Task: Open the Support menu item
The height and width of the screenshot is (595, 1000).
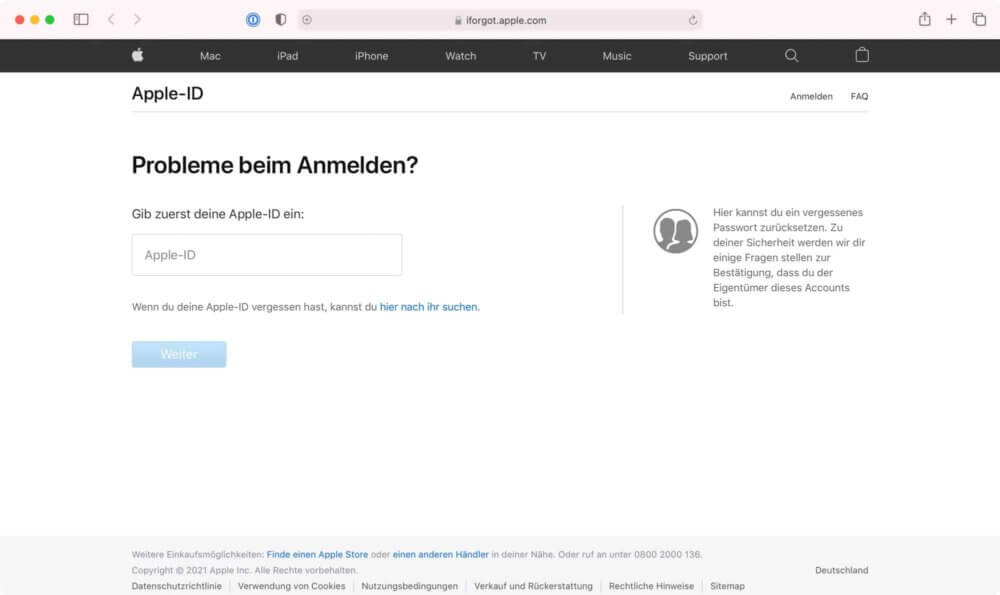Action: click(x=707, y=56)
